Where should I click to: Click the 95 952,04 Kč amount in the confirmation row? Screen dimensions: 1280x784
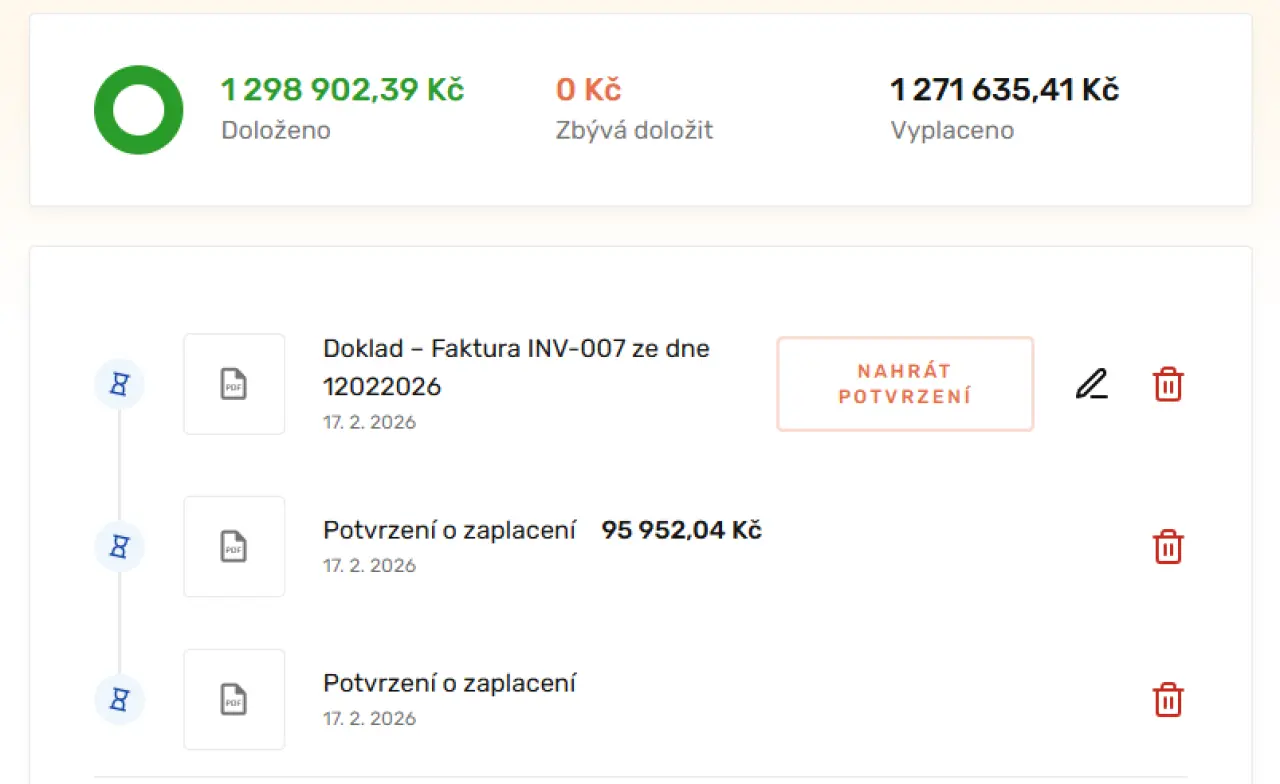coord(681,530)
